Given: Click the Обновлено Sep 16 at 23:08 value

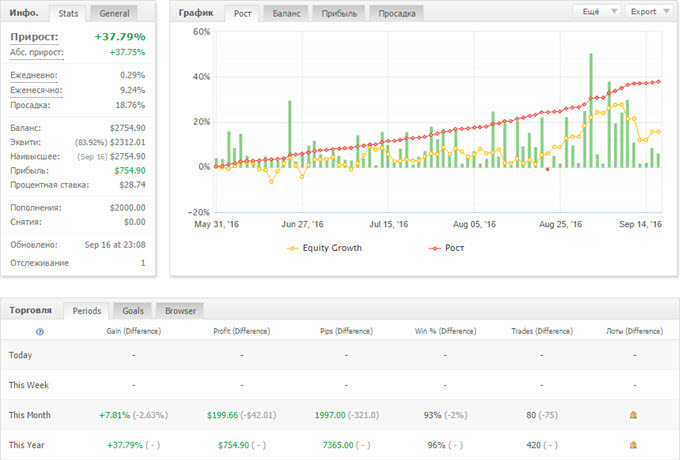Looking at the screenshot, I should 115,245.
